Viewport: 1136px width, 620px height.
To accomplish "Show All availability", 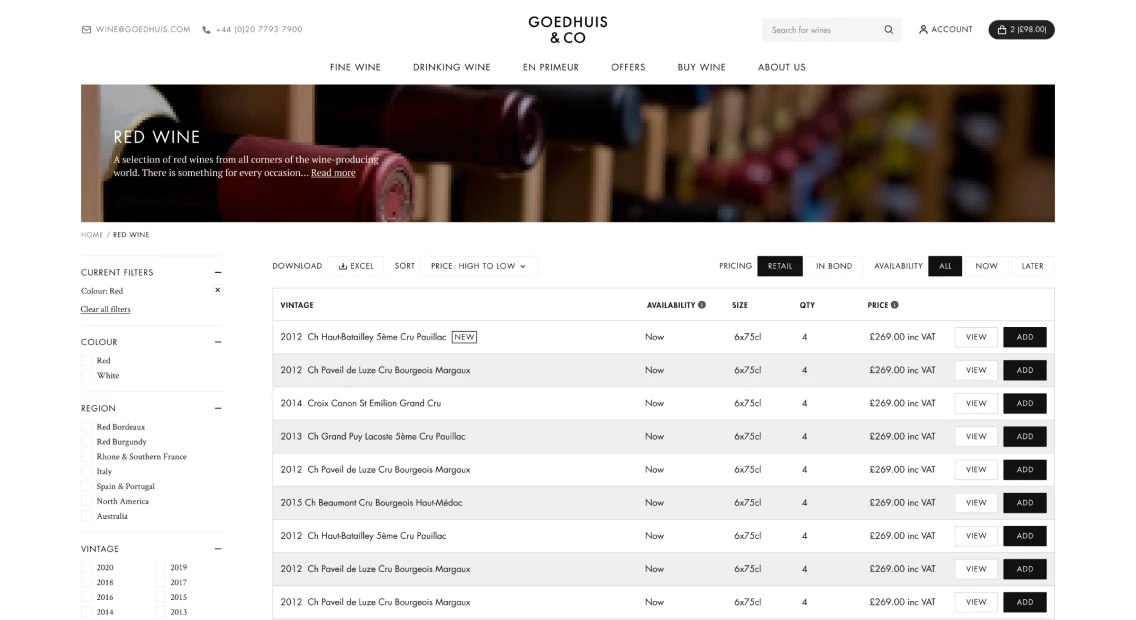I will [945, 266].
